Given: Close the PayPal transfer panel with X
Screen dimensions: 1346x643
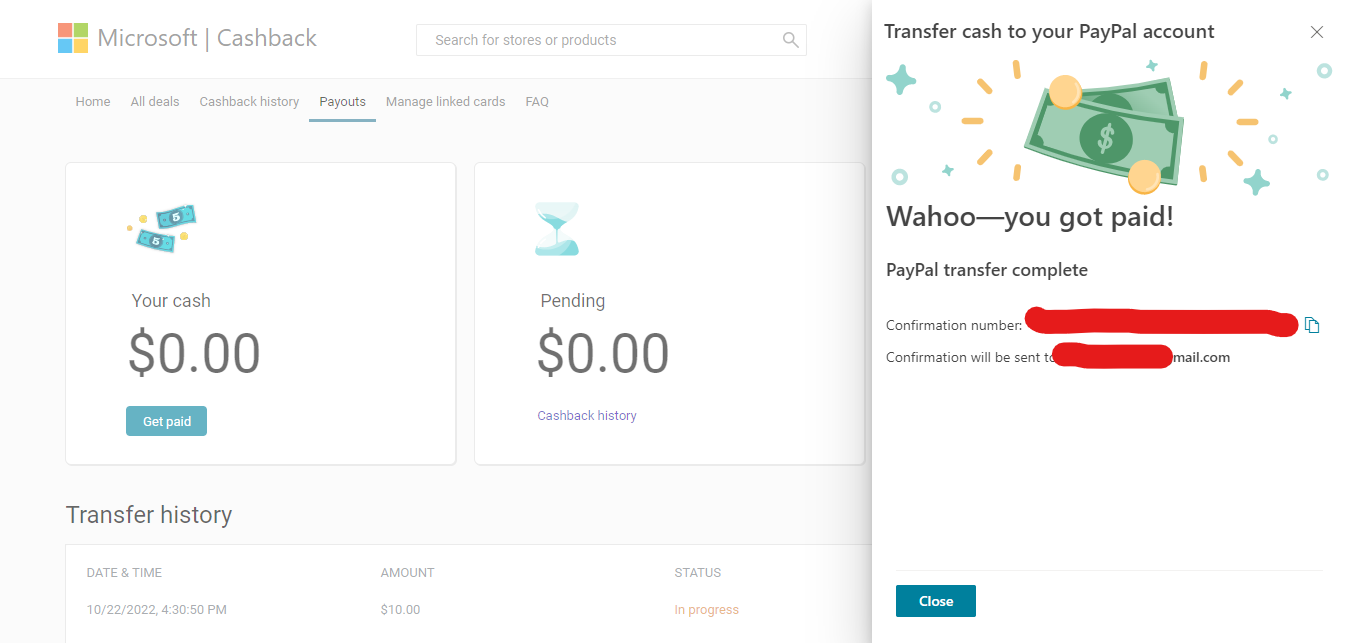Looking at the screenshot, I should 1316,32.
